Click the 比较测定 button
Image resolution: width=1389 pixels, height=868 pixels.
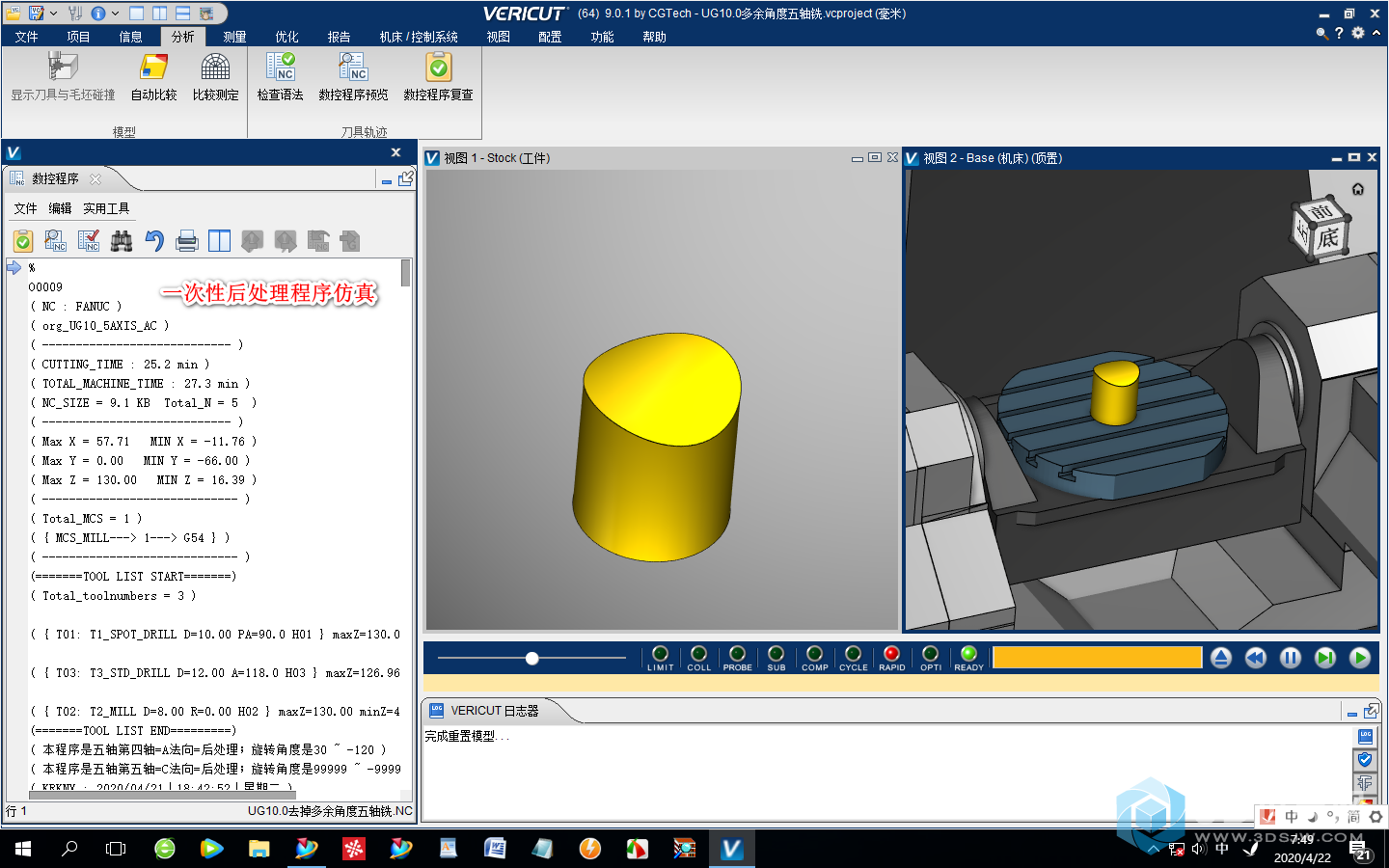point(215,76)
